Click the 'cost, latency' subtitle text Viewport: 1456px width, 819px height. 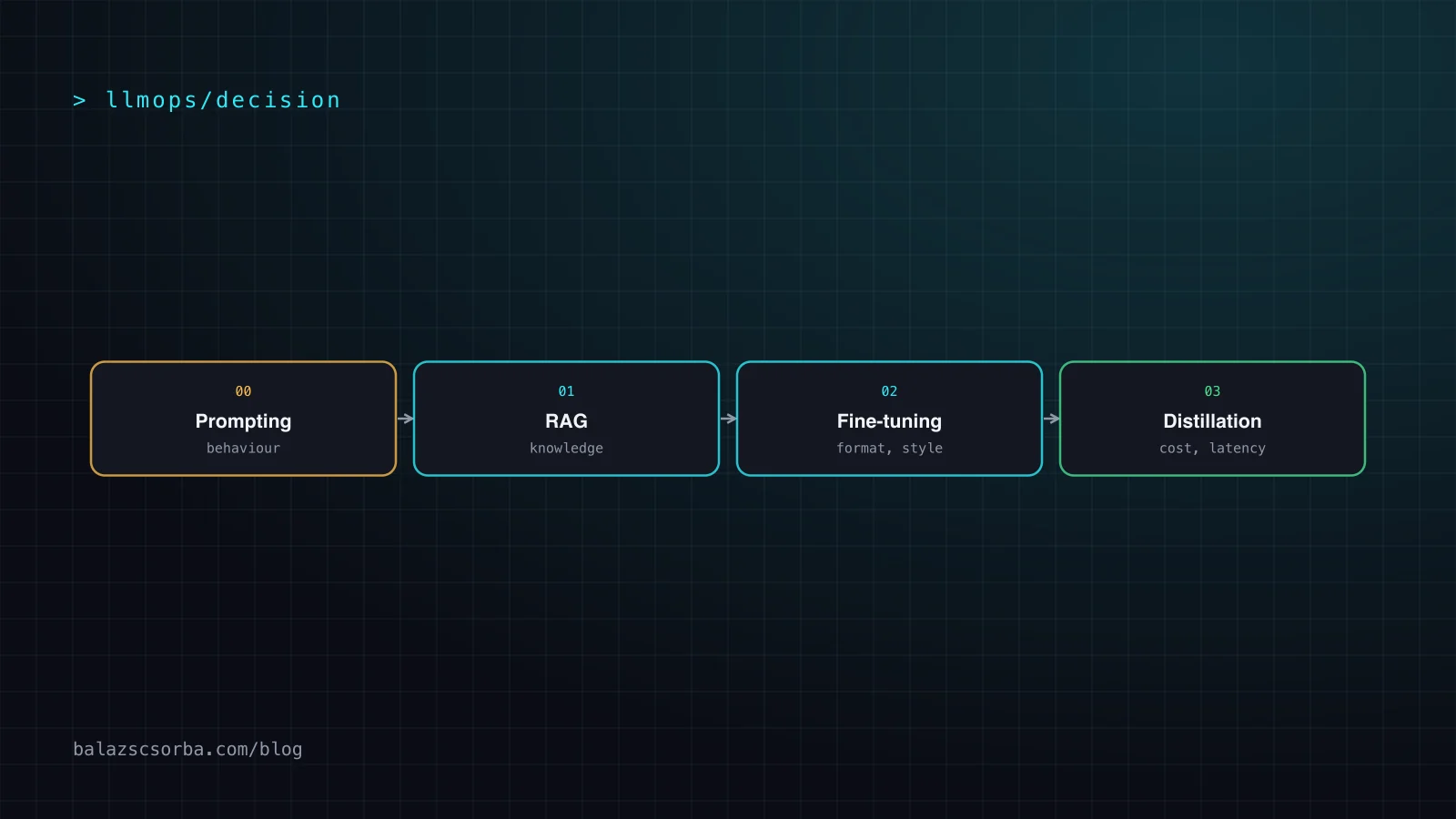[1212, 448]
